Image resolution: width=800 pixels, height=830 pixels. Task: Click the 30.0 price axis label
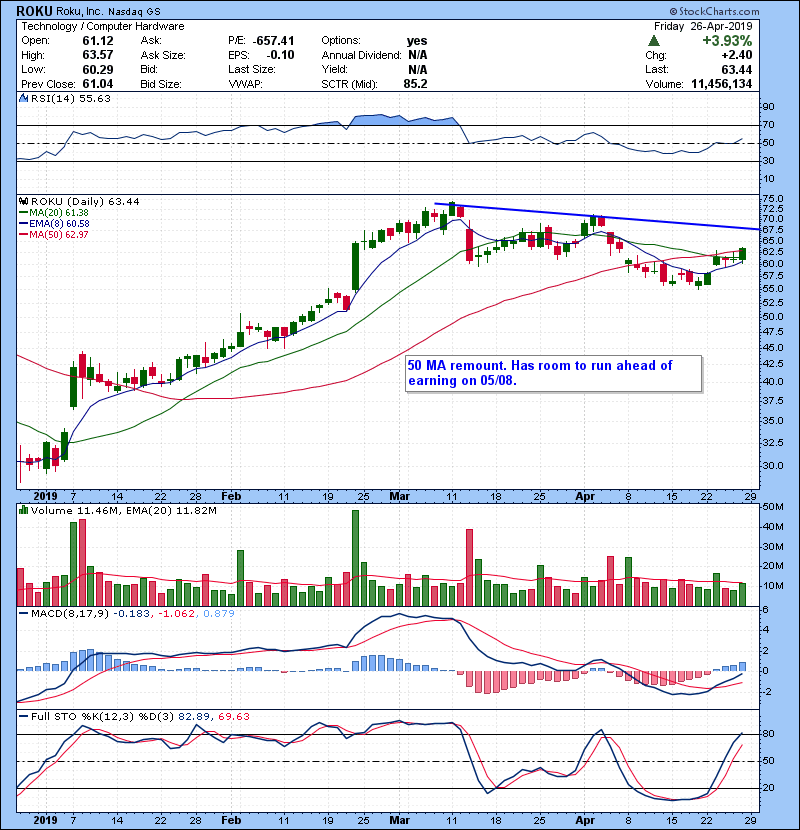pyautogui.click(x=772, y=466)
